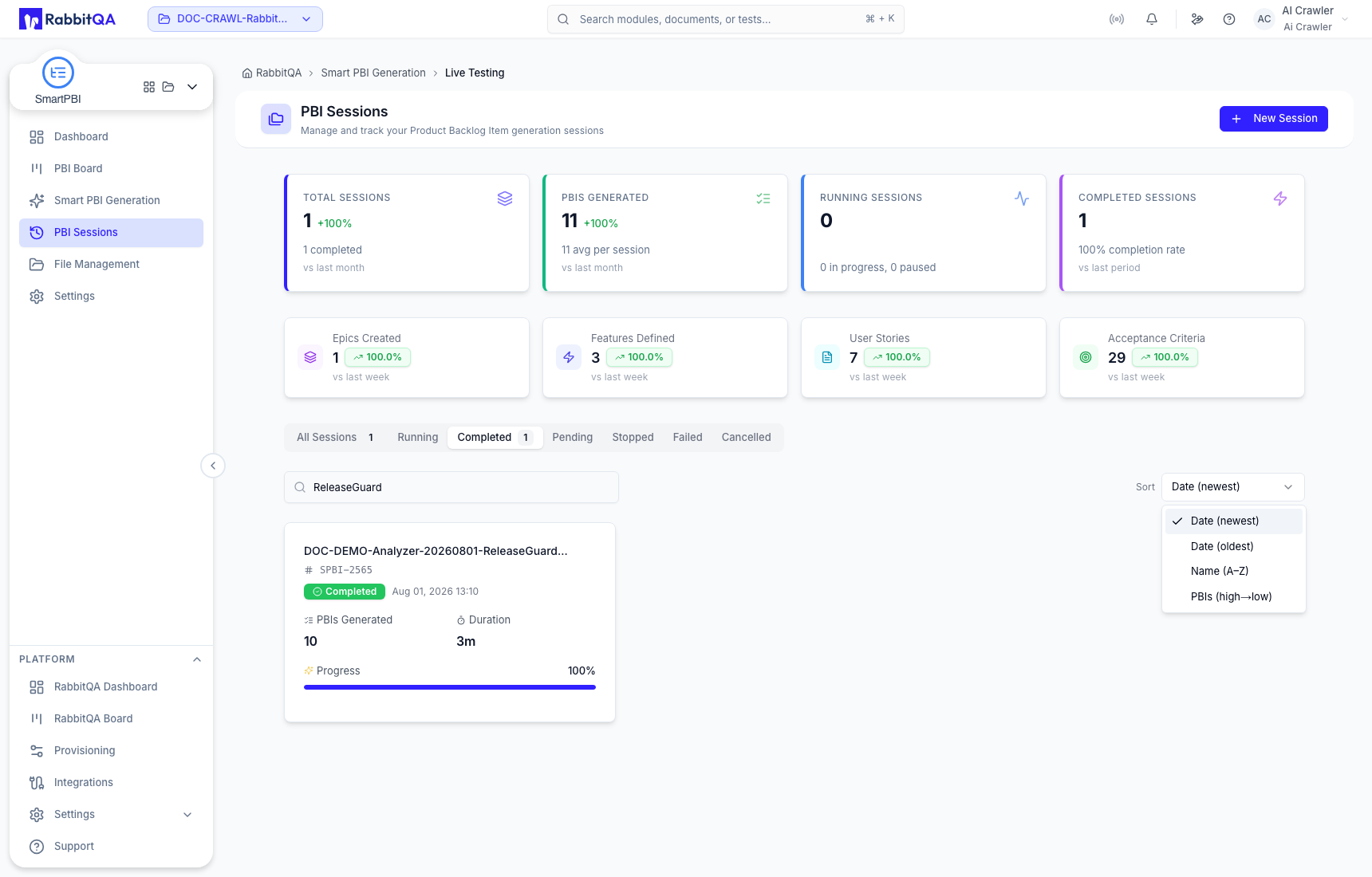Screen dimensions: 1372x877
Task: Open Smart PBI Generation in the sidebar
Action: [x=112, y=201]
